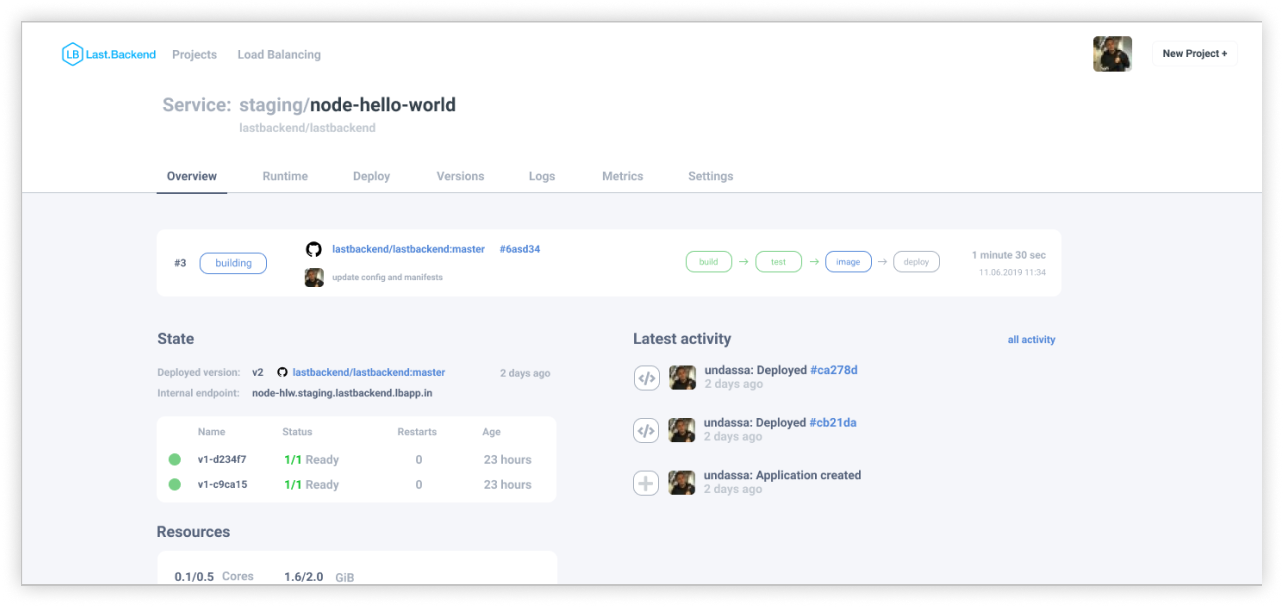Click 1/1 Ready status for v1-c9ca15
The width and height of the screenshot is (1283, 607).
tap(311, 485)
